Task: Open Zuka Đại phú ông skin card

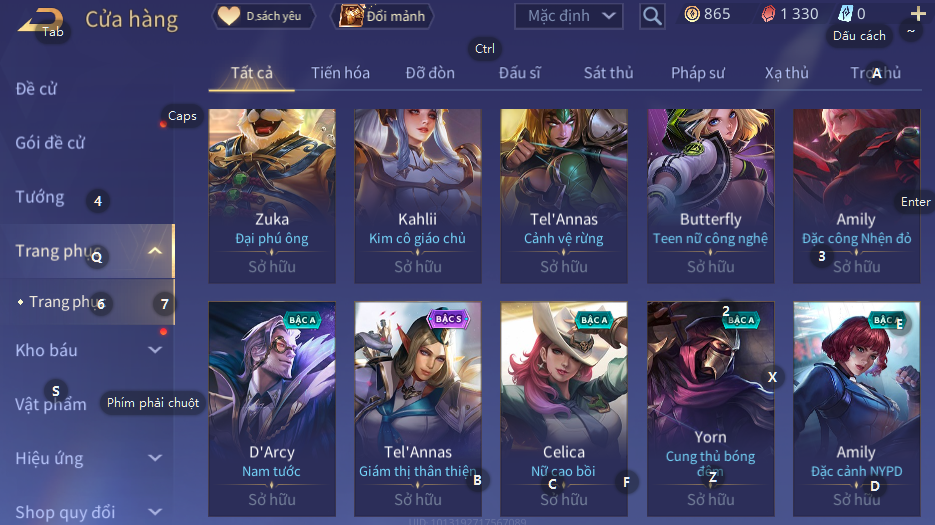Action: point(272,196)
